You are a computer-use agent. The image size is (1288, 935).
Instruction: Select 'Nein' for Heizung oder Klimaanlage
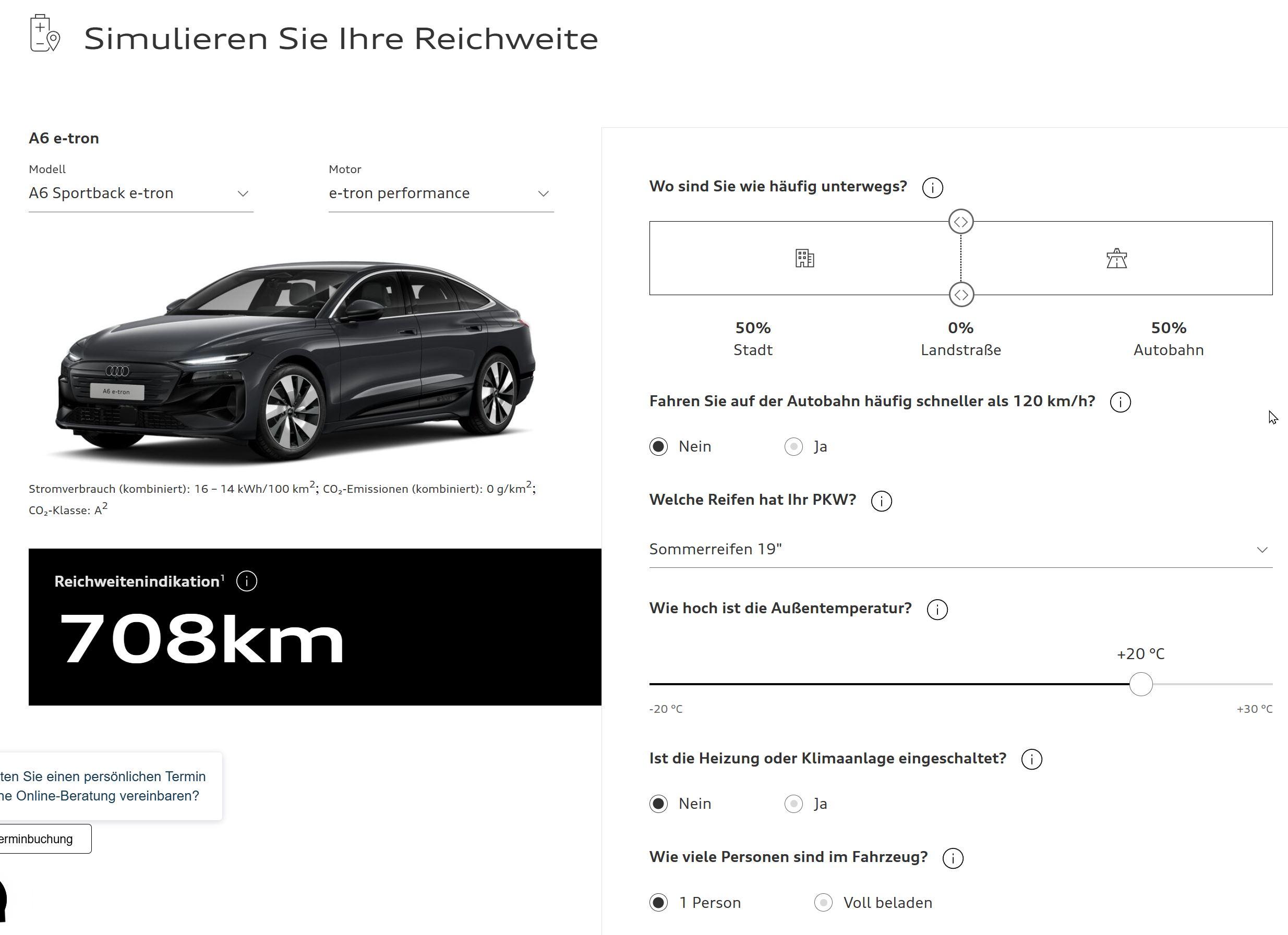coord(658,804)
